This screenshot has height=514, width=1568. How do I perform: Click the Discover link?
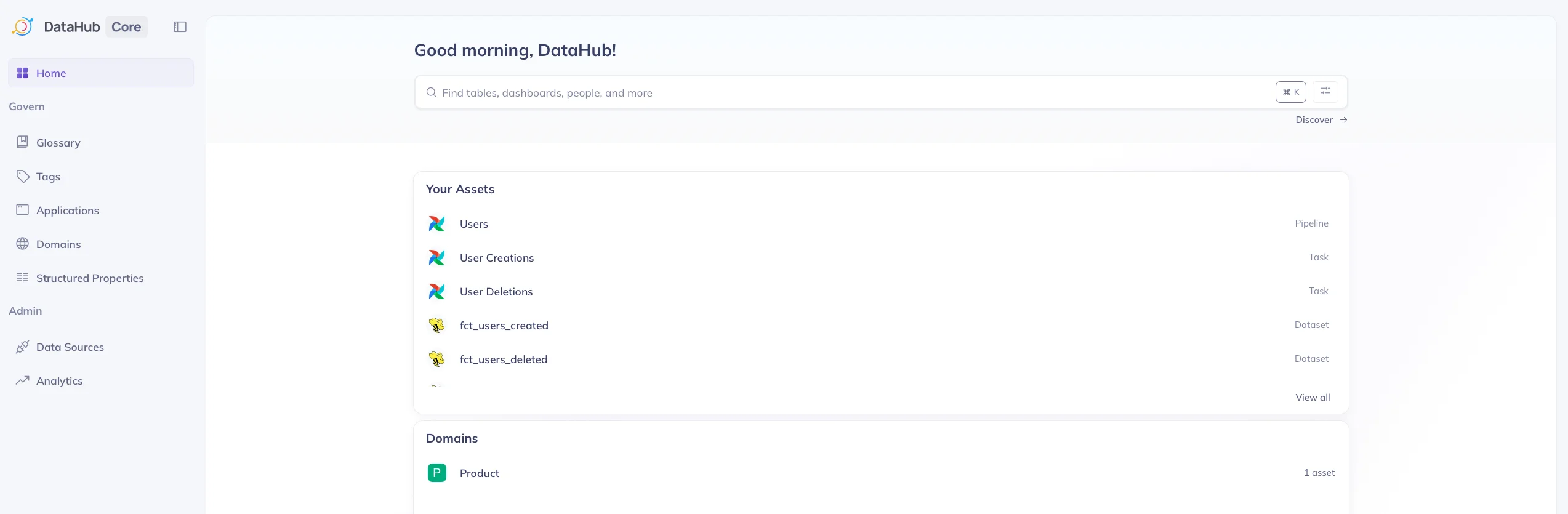click(x=1314, y=120)
